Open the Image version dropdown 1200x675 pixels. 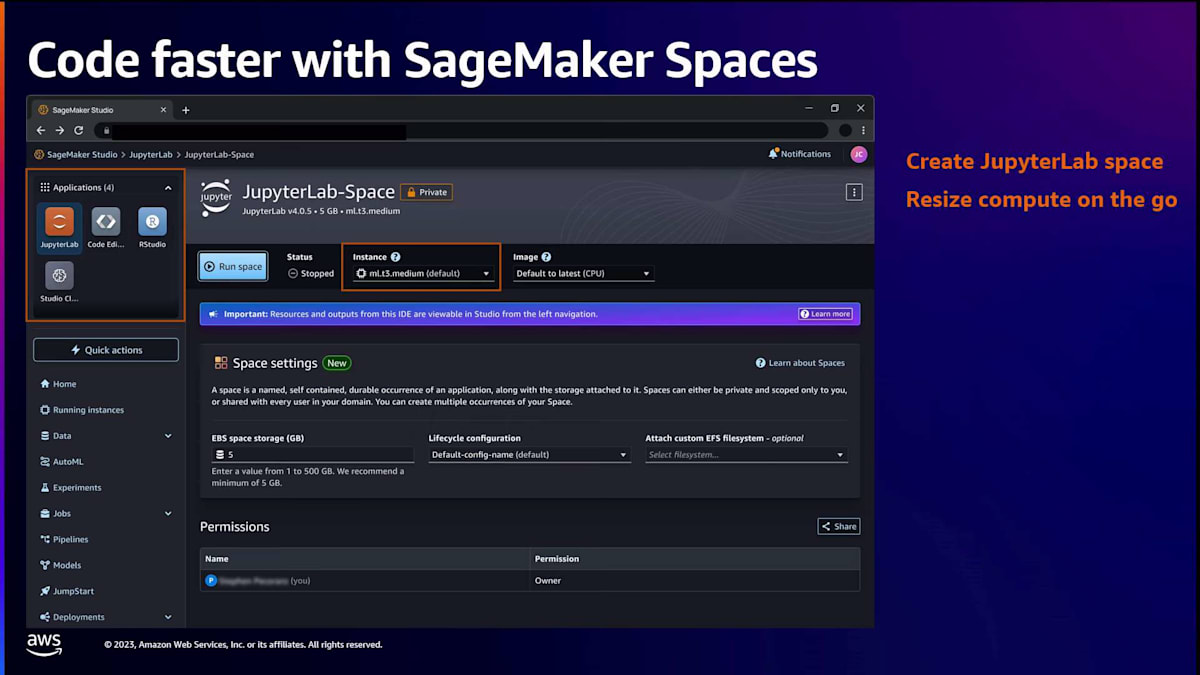pyautogui.click(x=584, y=273)
